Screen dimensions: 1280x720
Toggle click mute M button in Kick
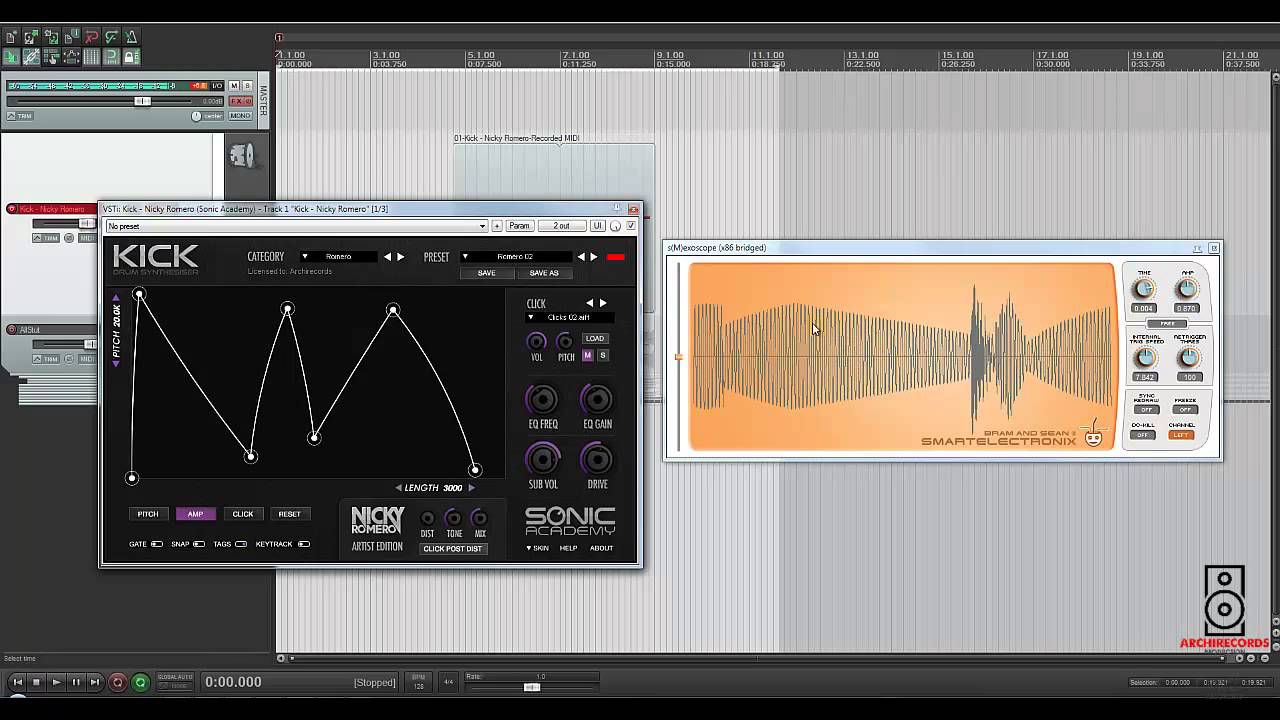(x=588, y=355)
